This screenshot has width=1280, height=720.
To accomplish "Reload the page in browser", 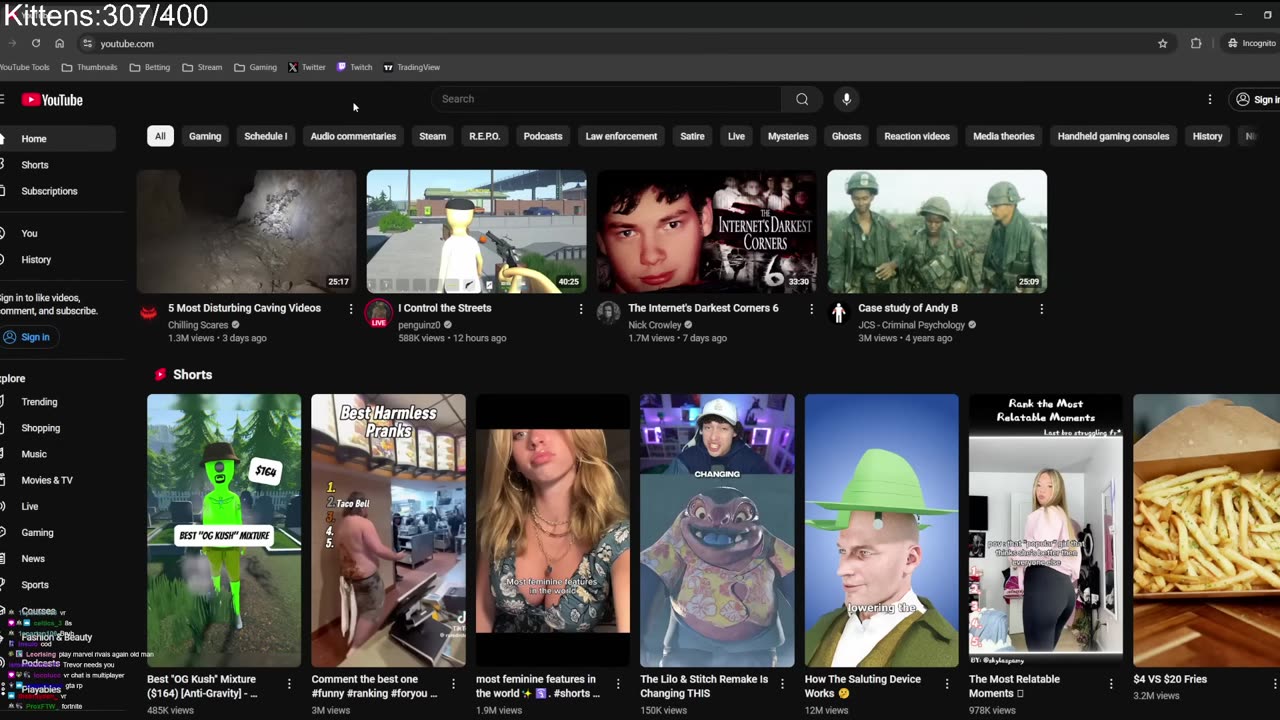I will coord(36,43).
